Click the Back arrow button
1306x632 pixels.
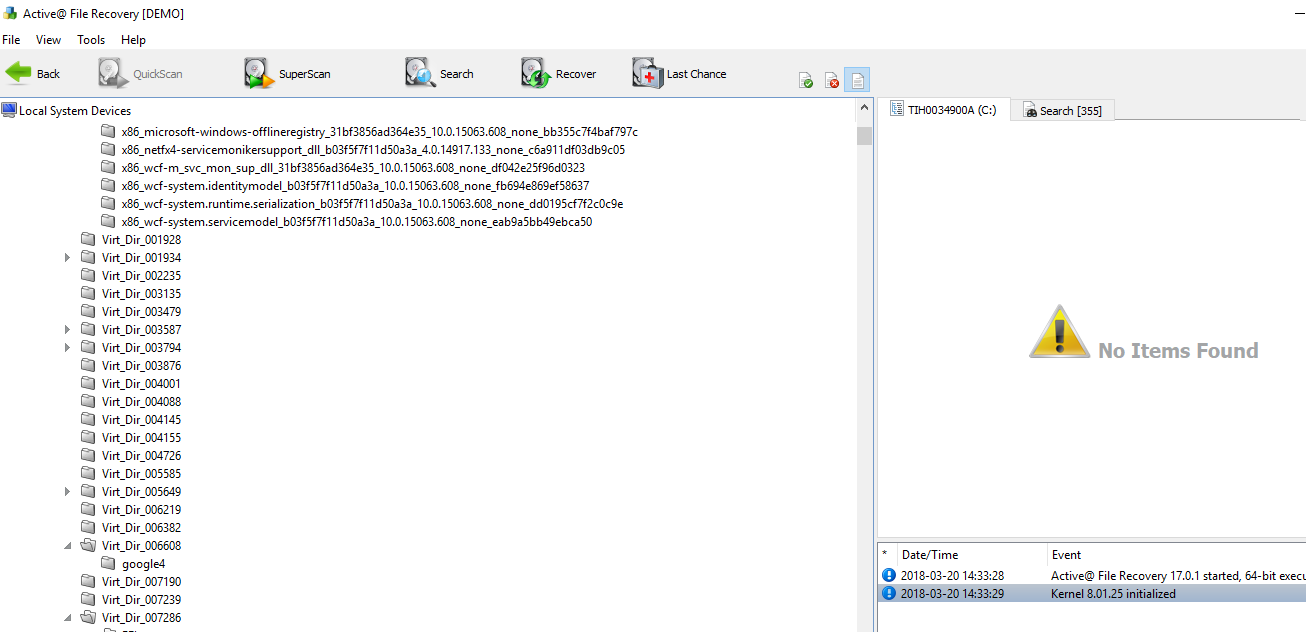[33, 74]
